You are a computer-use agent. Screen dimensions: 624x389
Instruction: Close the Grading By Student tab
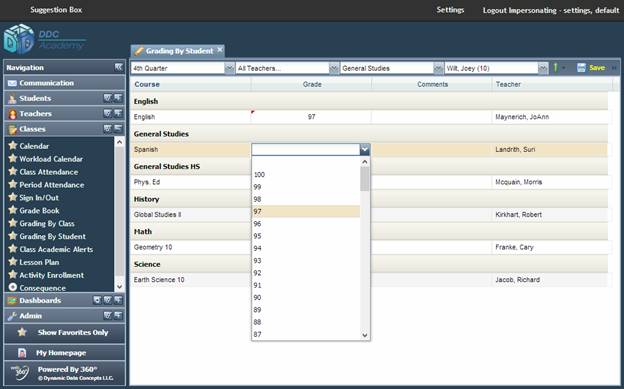[x=220, y=50]
